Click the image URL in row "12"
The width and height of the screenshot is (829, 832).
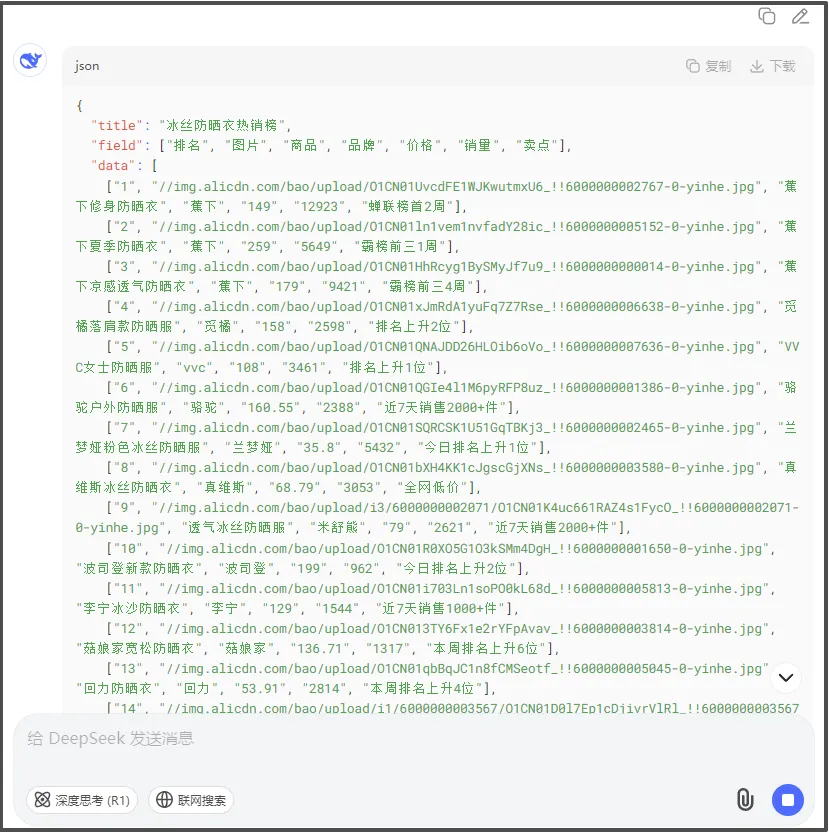click(x=464, y=629)
